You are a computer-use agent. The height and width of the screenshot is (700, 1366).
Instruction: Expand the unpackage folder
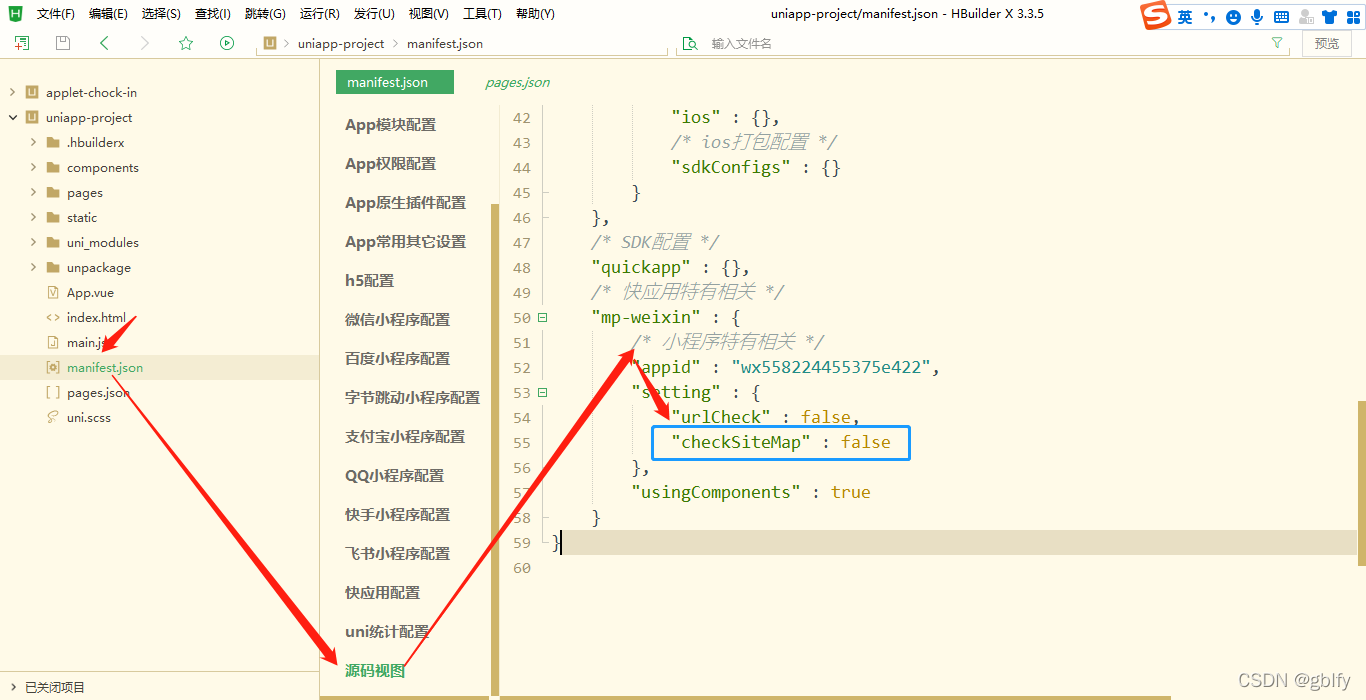pos(34,267)
